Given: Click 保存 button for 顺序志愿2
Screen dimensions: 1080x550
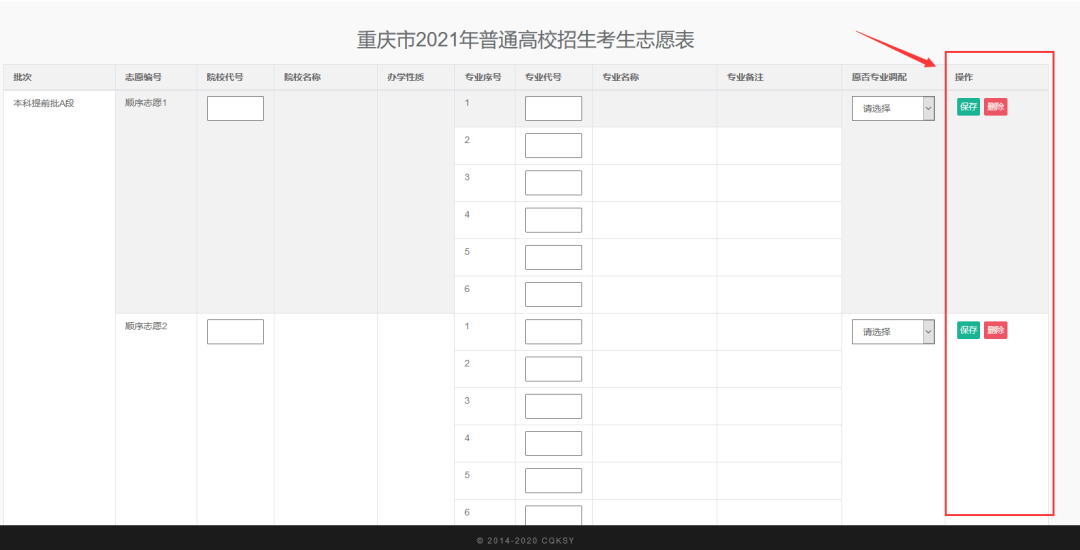Looking at the screenshot, I should tap(968, 330).
